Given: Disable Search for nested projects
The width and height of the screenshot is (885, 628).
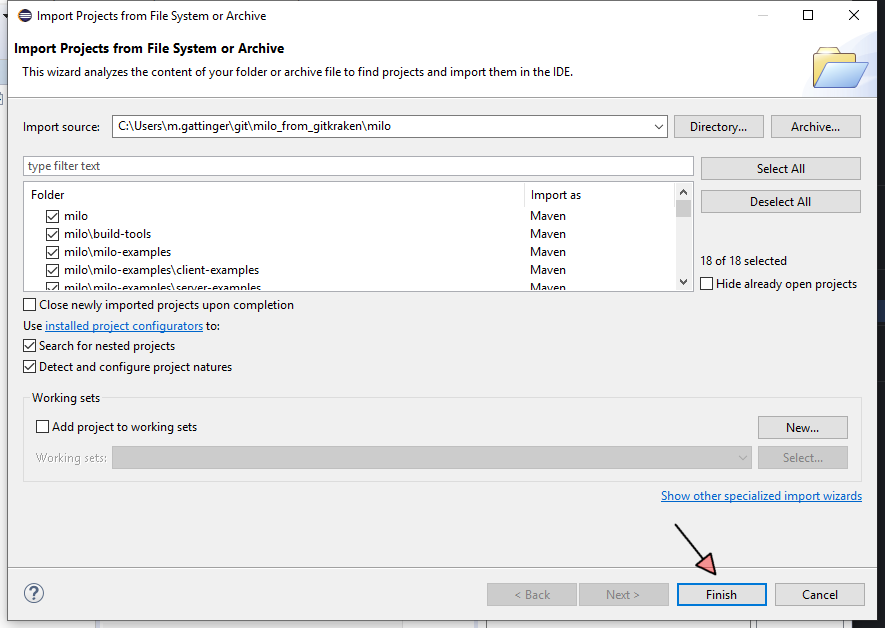Looking at the screenshot, I should click(x=30, y=346).
